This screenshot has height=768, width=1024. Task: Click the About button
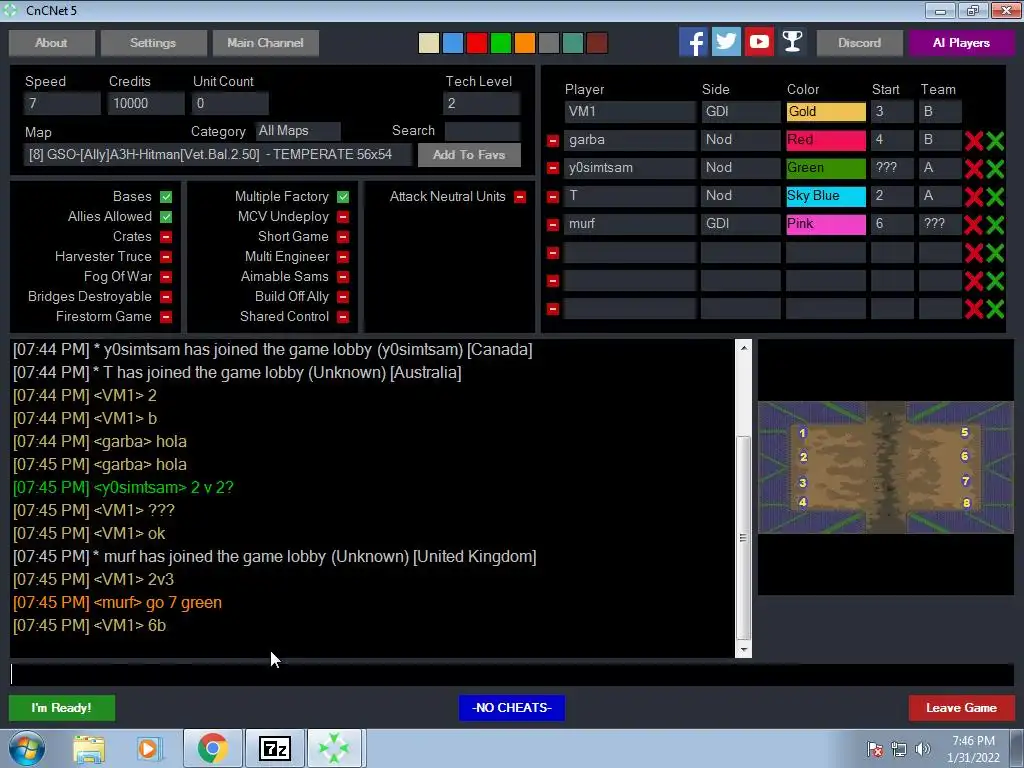pos(52,42)
